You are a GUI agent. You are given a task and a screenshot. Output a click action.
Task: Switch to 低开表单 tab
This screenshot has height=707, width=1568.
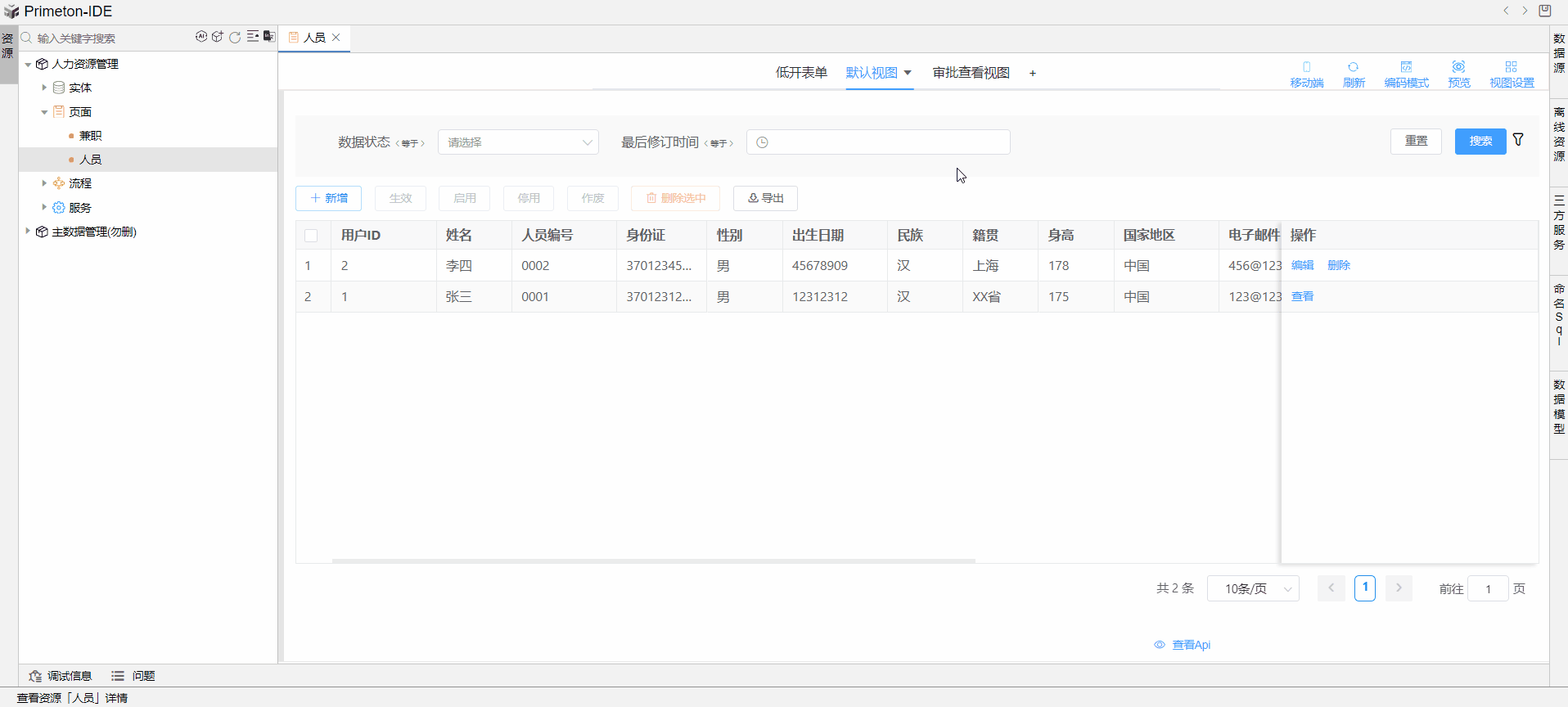click(x=801, y=73)
